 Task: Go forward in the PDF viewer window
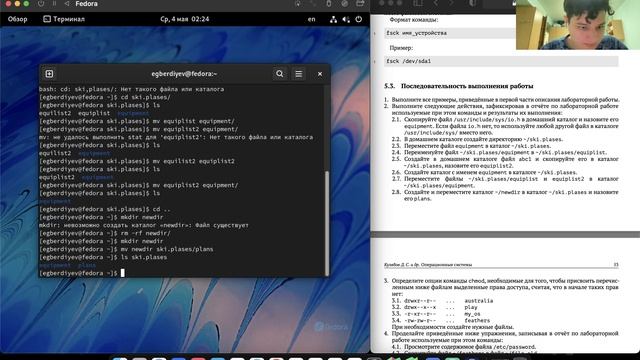(x=451, y=3)
